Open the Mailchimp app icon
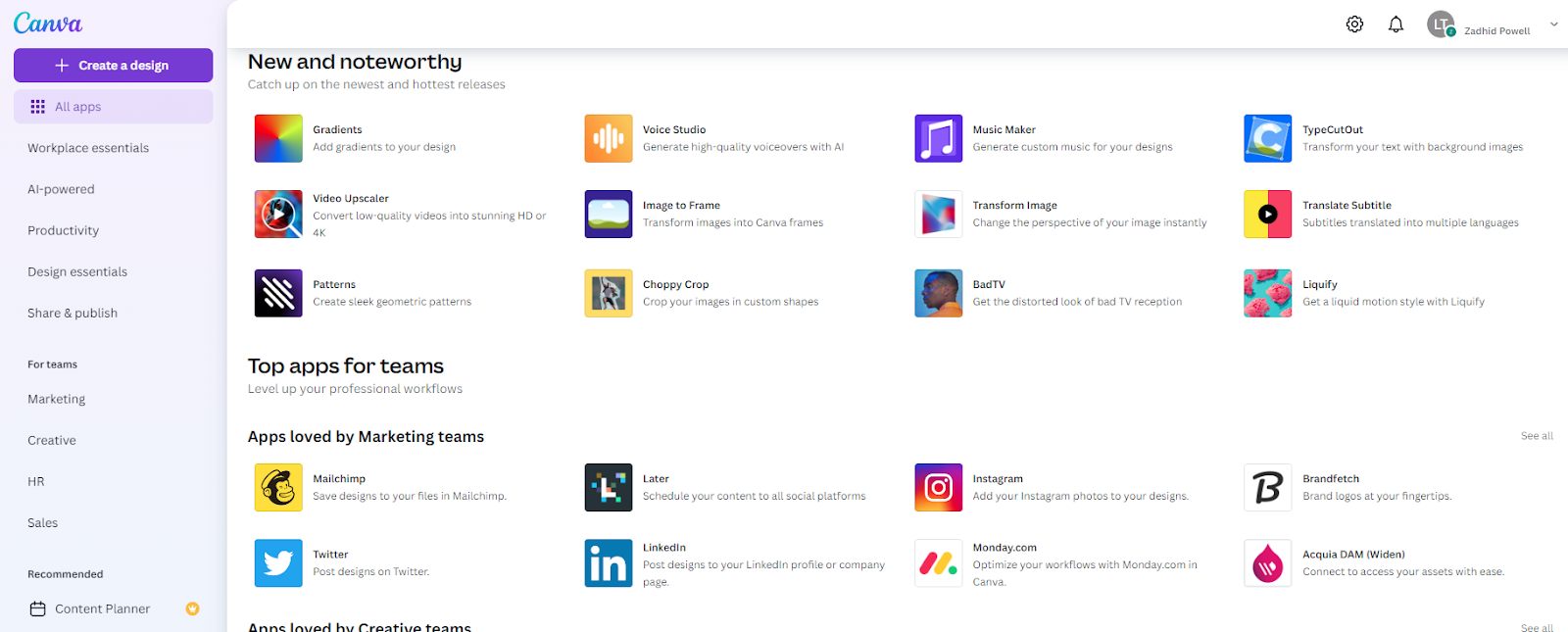The height and width of the screenshot is (632, 1568). 278,488
